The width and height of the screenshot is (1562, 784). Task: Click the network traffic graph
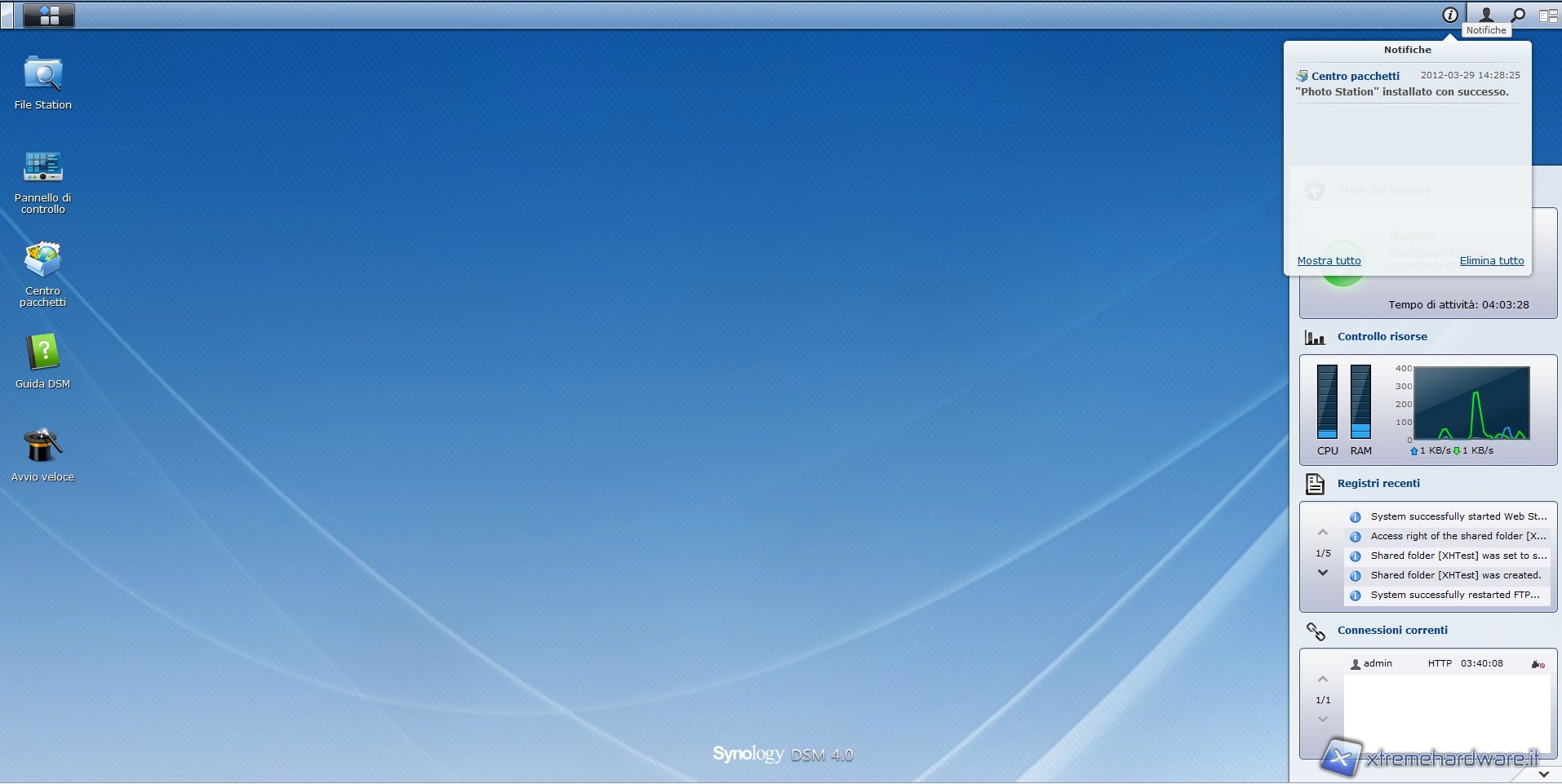1471,403
